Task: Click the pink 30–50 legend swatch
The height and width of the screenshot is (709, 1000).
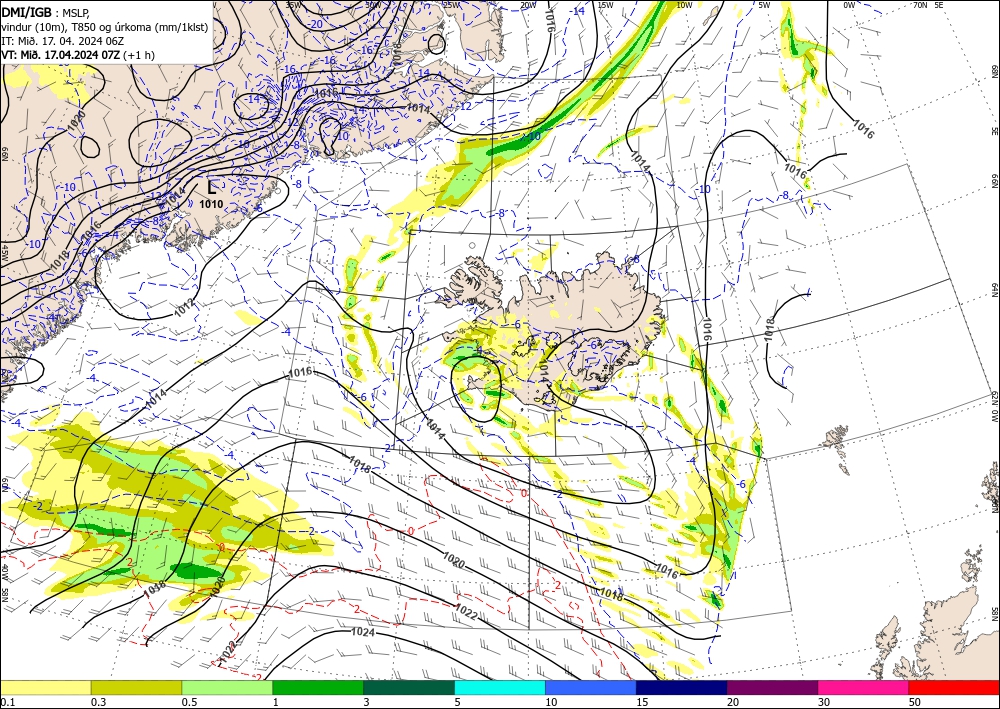Action: pos(863,687)
